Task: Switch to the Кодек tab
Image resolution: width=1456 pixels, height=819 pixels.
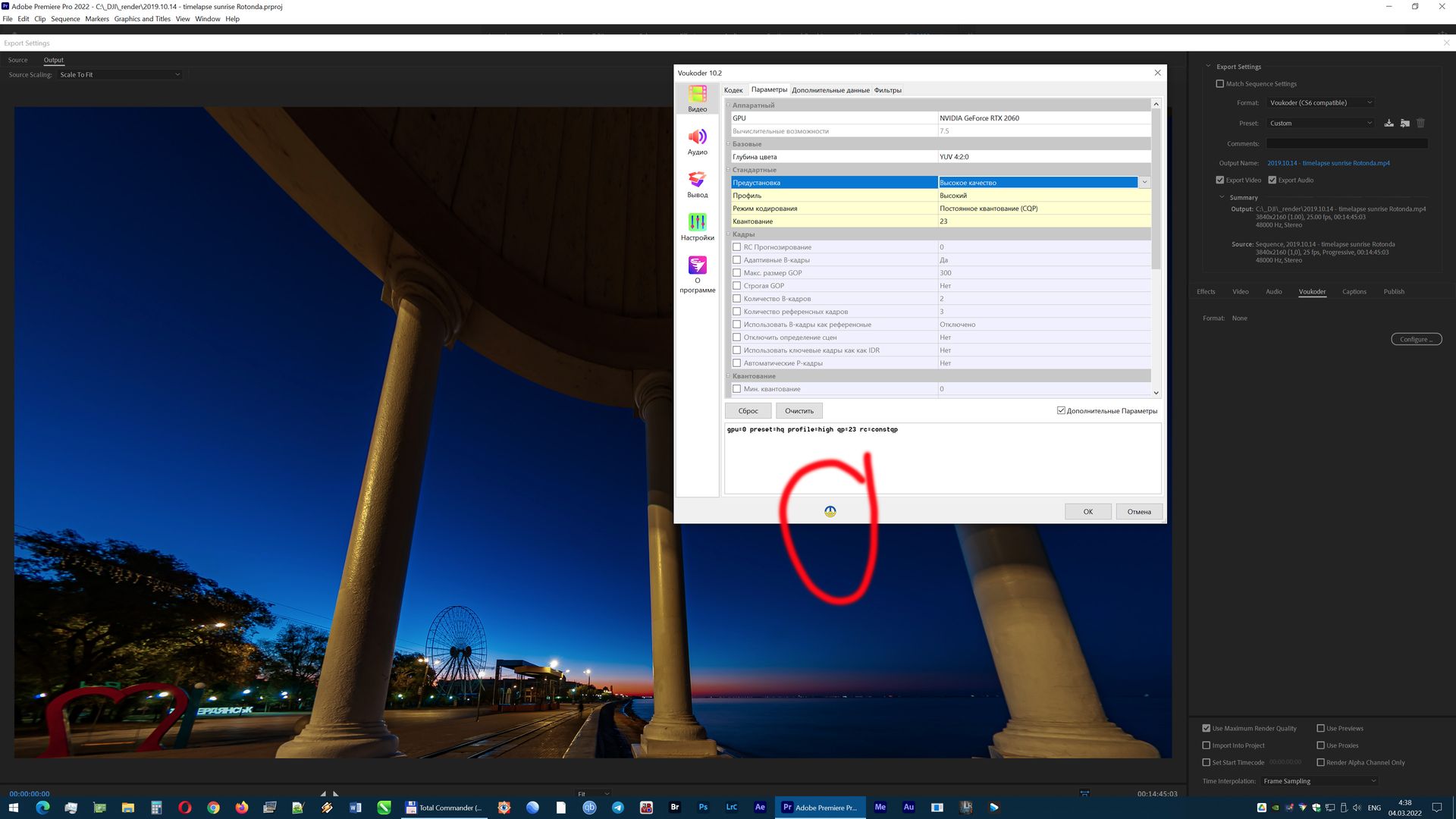Action: 733,90
